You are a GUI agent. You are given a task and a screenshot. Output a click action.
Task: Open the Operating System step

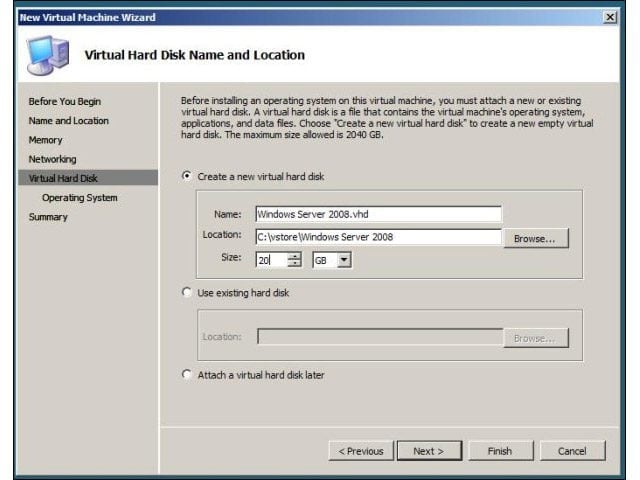pyautogui.click(x=80, y=198)
